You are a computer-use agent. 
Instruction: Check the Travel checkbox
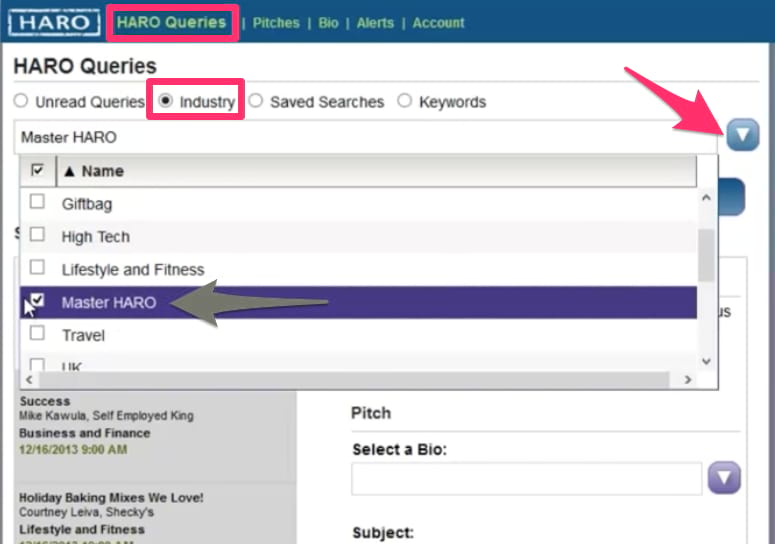click(37, 333)
